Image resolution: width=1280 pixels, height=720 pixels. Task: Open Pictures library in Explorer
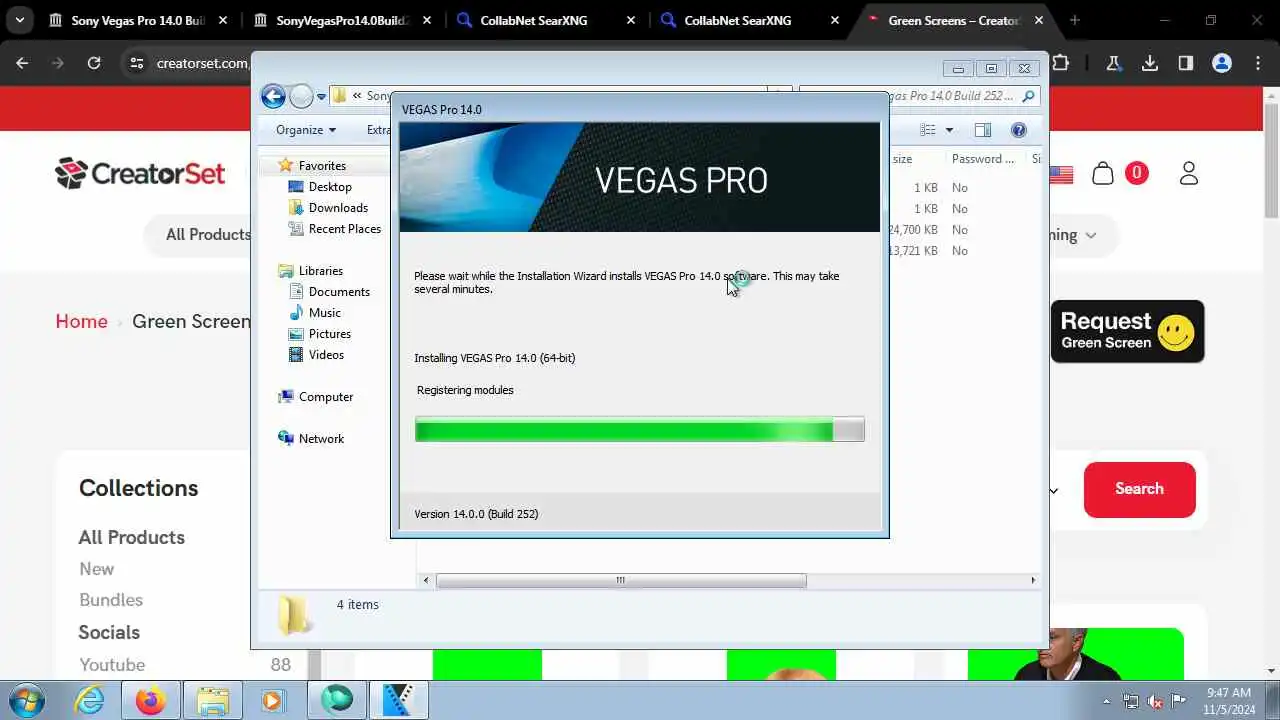[x=329, y=334]
